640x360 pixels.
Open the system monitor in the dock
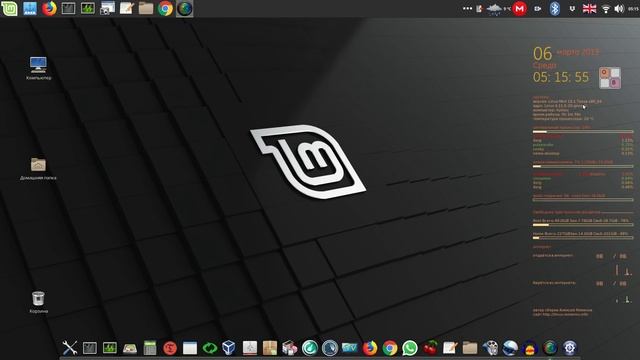click(110, 348)
